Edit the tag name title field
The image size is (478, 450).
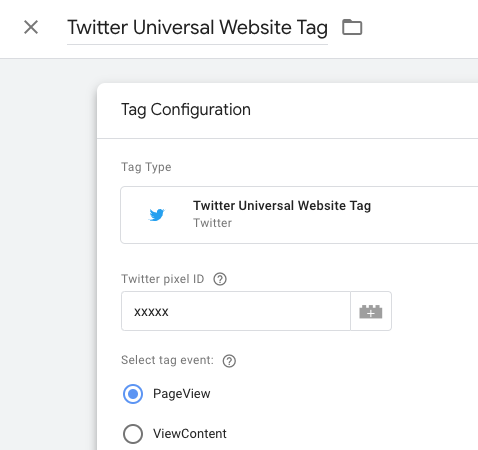pyautogui.click(x=197, y=28)
